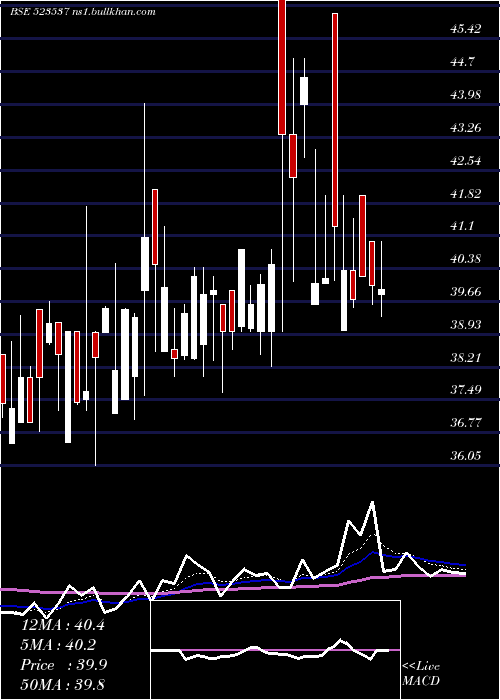Viewport: 500px width, 700px height.
Task: Click the 43.26 price axis label
Action: 466,128
